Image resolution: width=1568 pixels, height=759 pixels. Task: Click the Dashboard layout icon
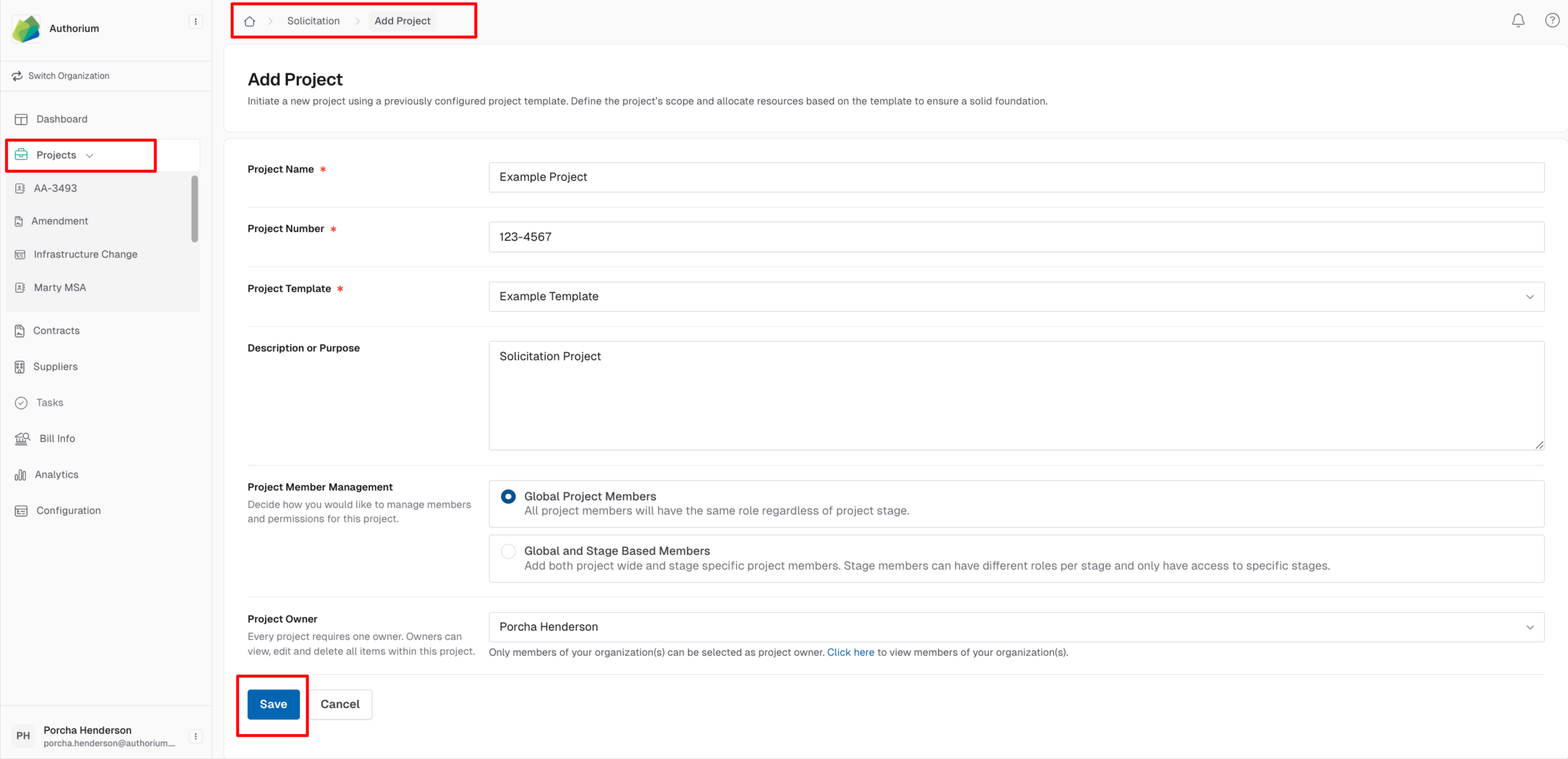(21, 119)
